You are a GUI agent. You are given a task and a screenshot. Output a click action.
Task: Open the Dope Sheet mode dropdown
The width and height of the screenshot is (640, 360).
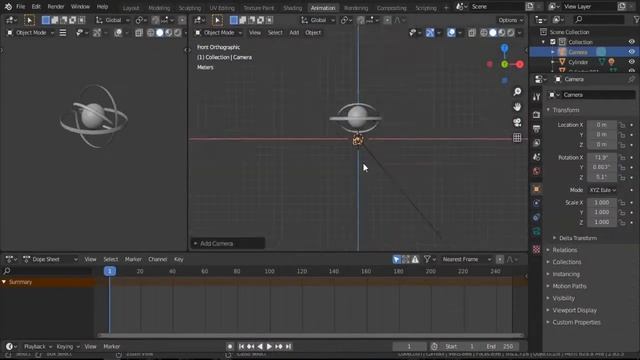tap(51, 259)
